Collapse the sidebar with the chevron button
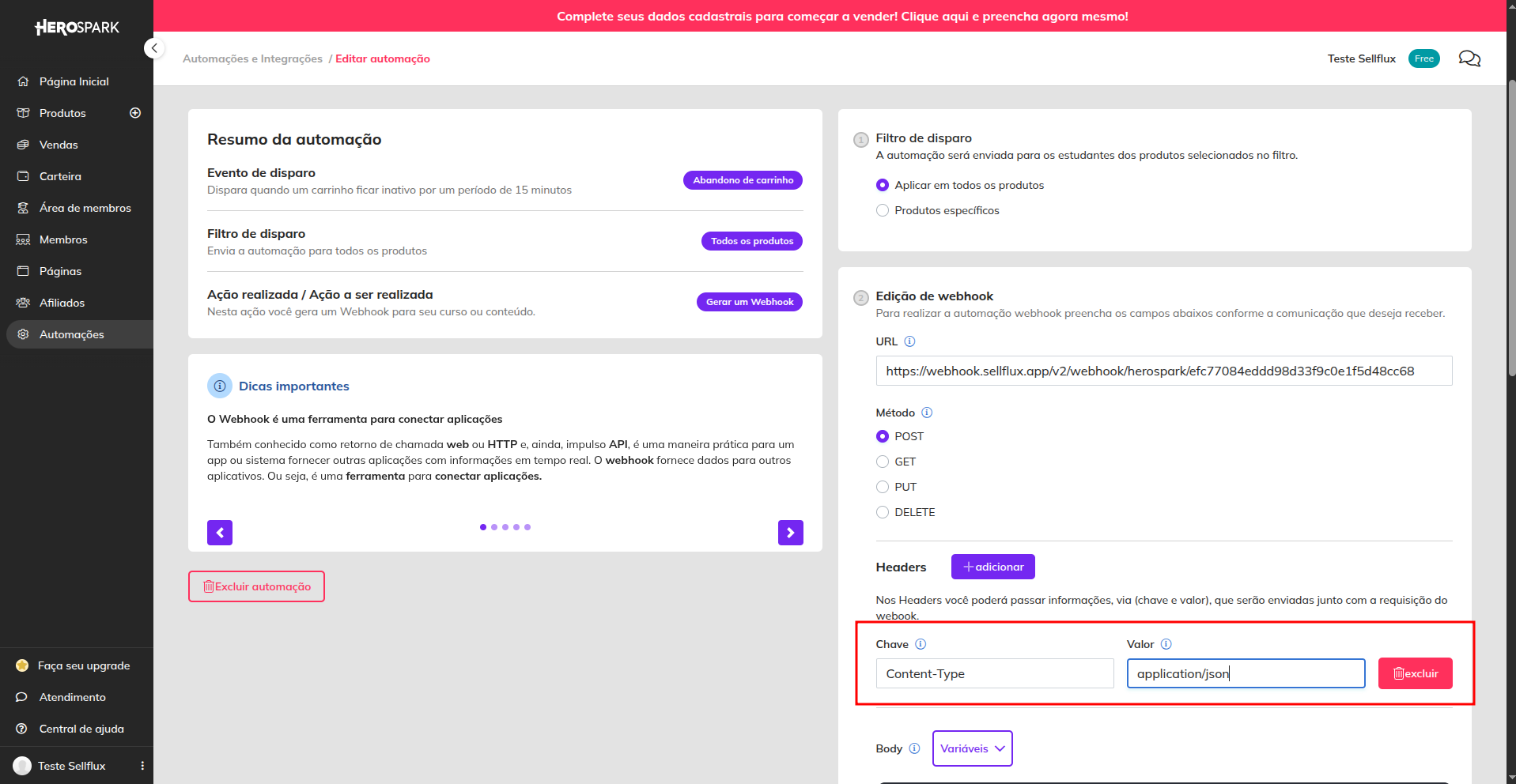Image resolution: width=1516 pixels, height=784 pixels. pos(154,48)
